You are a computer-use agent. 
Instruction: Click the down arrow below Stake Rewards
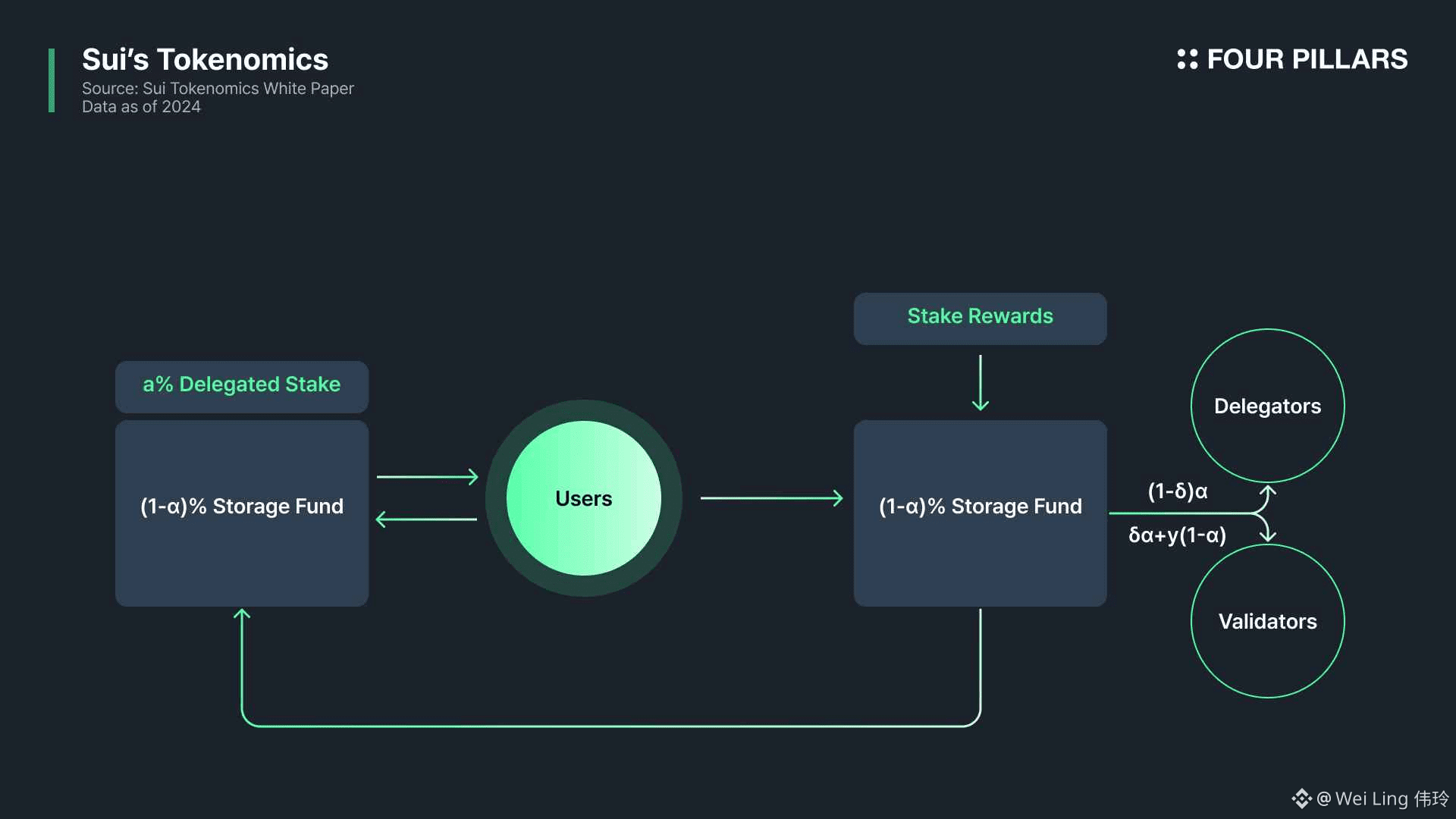point(981,383)
